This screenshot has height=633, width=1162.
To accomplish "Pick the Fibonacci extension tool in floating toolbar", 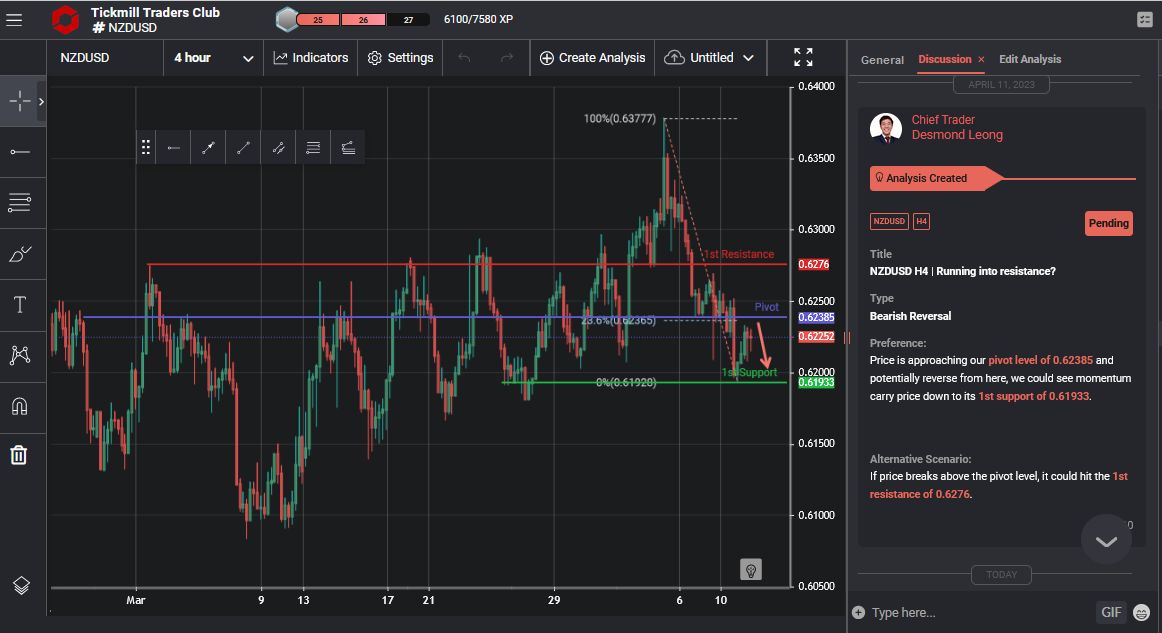I will click(x=348, y=148).
